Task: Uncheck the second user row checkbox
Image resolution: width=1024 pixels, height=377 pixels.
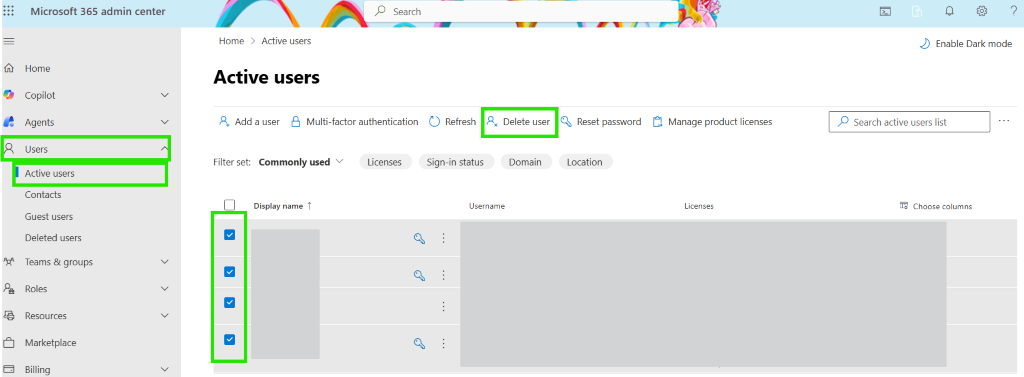Action: [229, 271]
